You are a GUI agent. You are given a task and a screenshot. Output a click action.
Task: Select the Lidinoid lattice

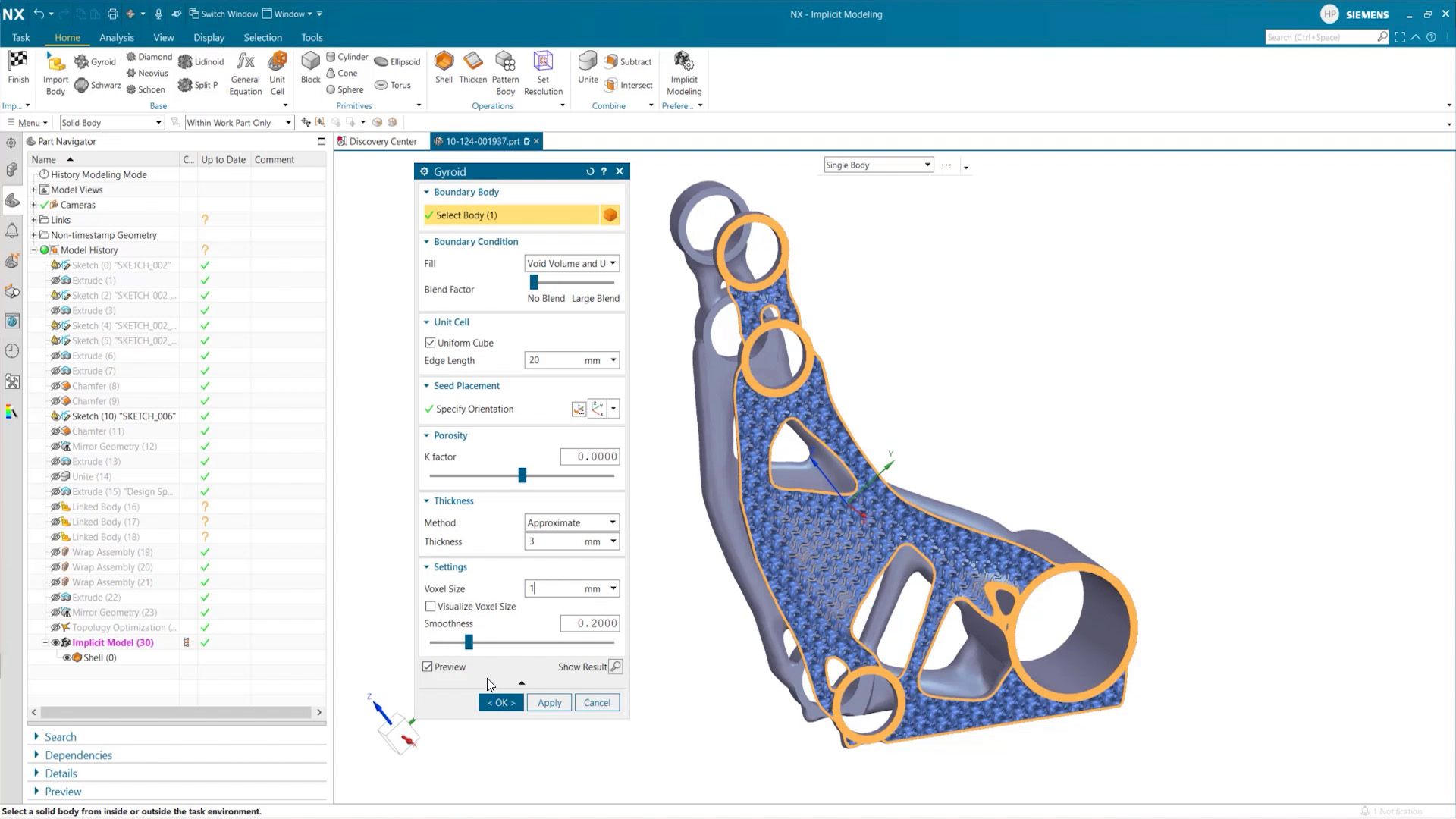point(201,61)
